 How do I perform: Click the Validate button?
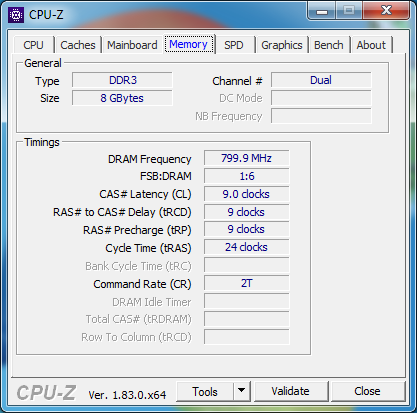(290, 391)
